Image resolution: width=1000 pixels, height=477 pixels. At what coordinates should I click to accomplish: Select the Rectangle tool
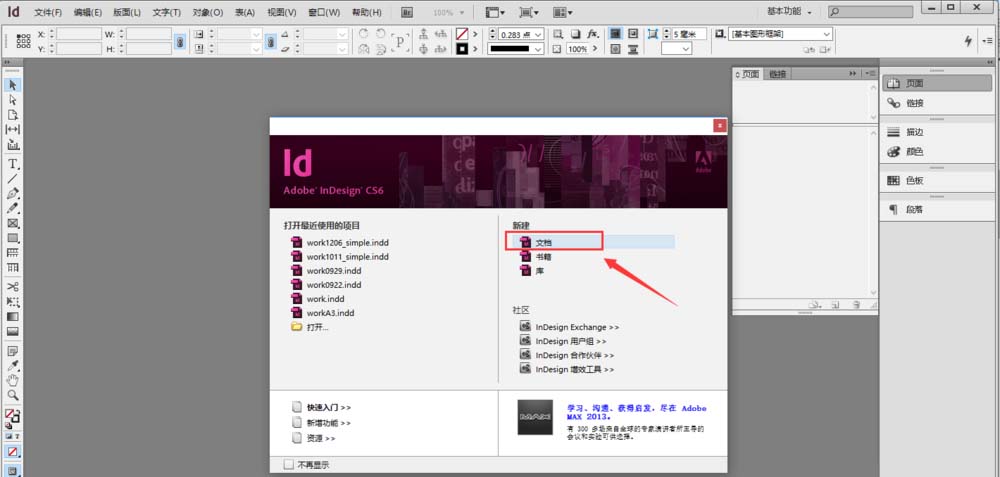coord(13,238)
